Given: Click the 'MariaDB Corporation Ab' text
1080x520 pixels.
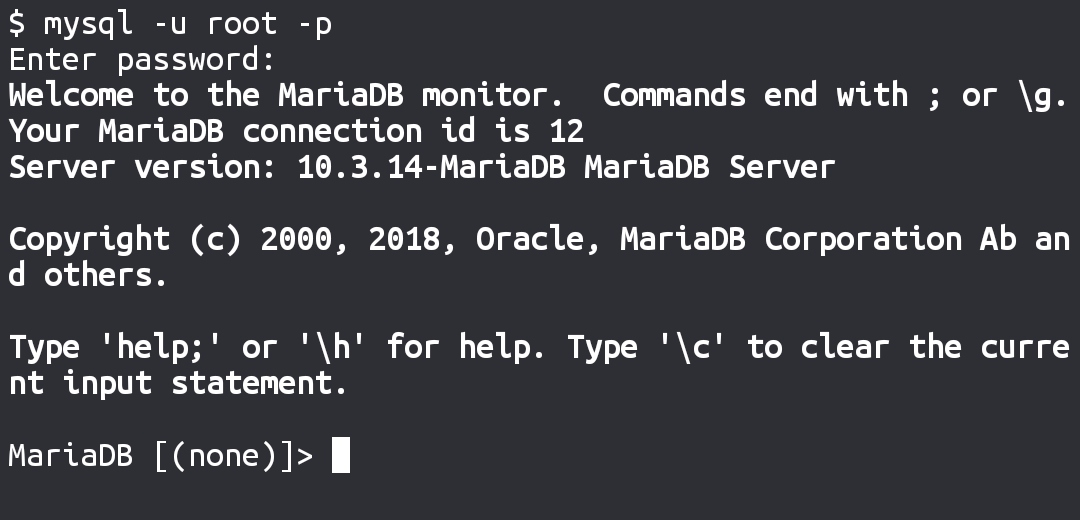Looking at the screenshot, I should 818,239.
